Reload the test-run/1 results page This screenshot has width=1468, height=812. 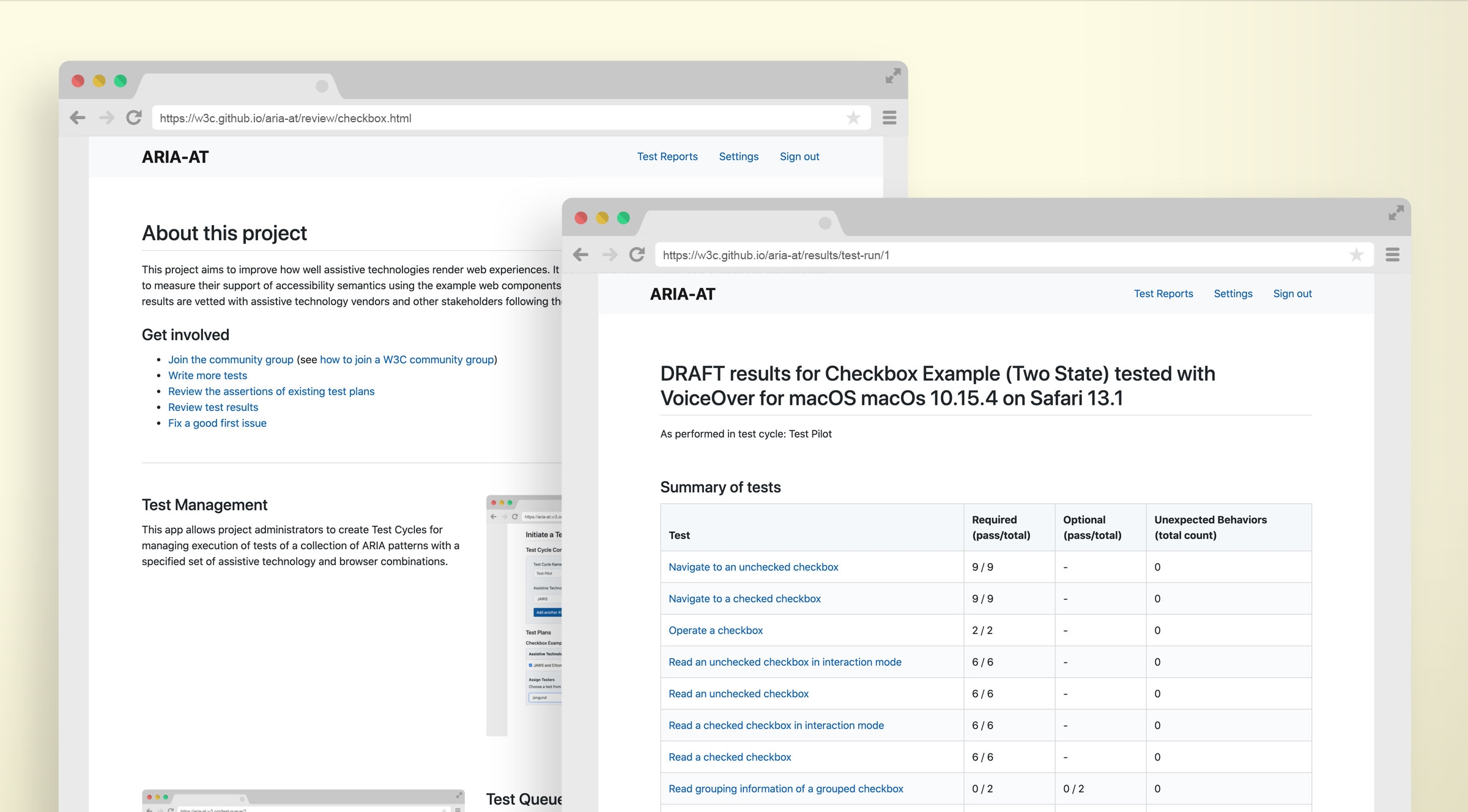click(x=637, y=254)
